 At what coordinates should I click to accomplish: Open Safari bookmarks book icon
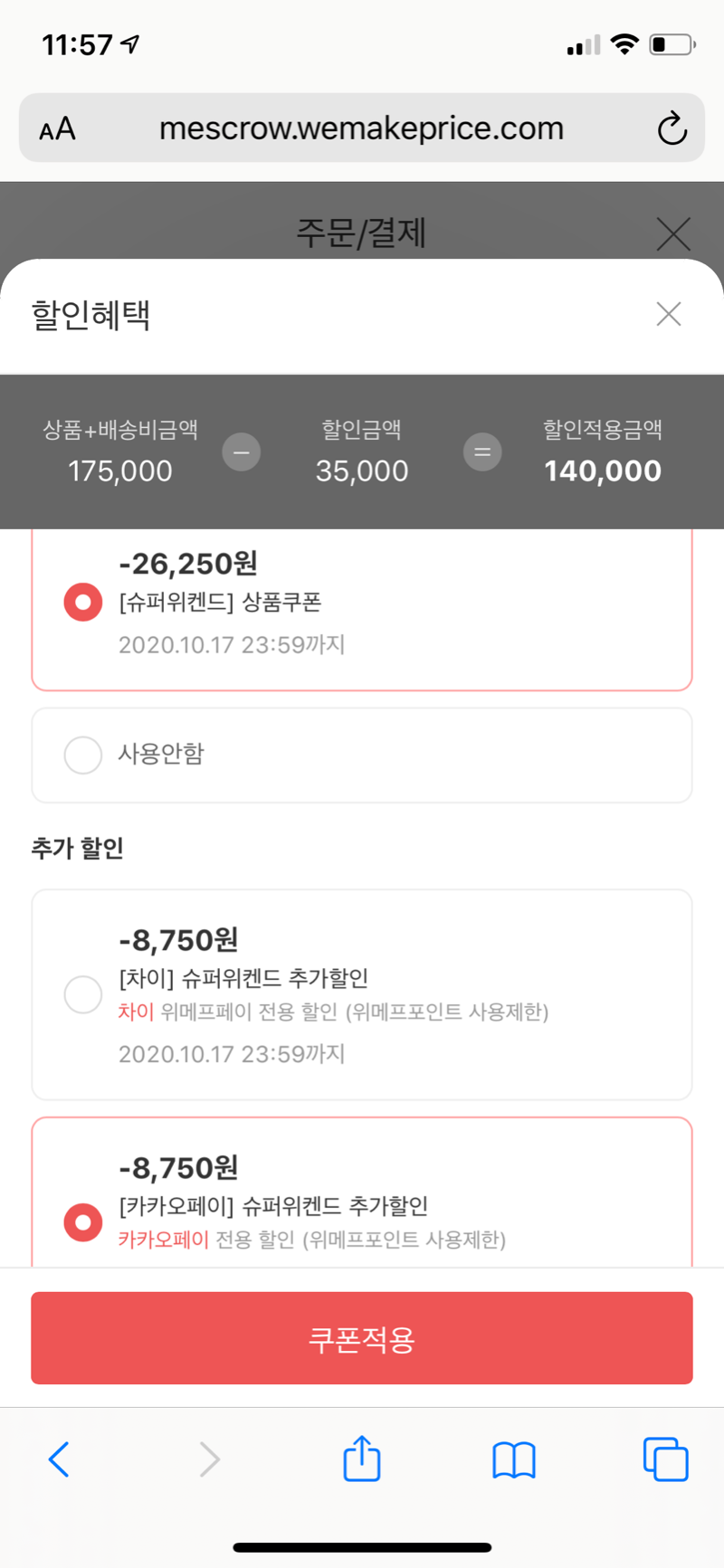coord(514,1460)
